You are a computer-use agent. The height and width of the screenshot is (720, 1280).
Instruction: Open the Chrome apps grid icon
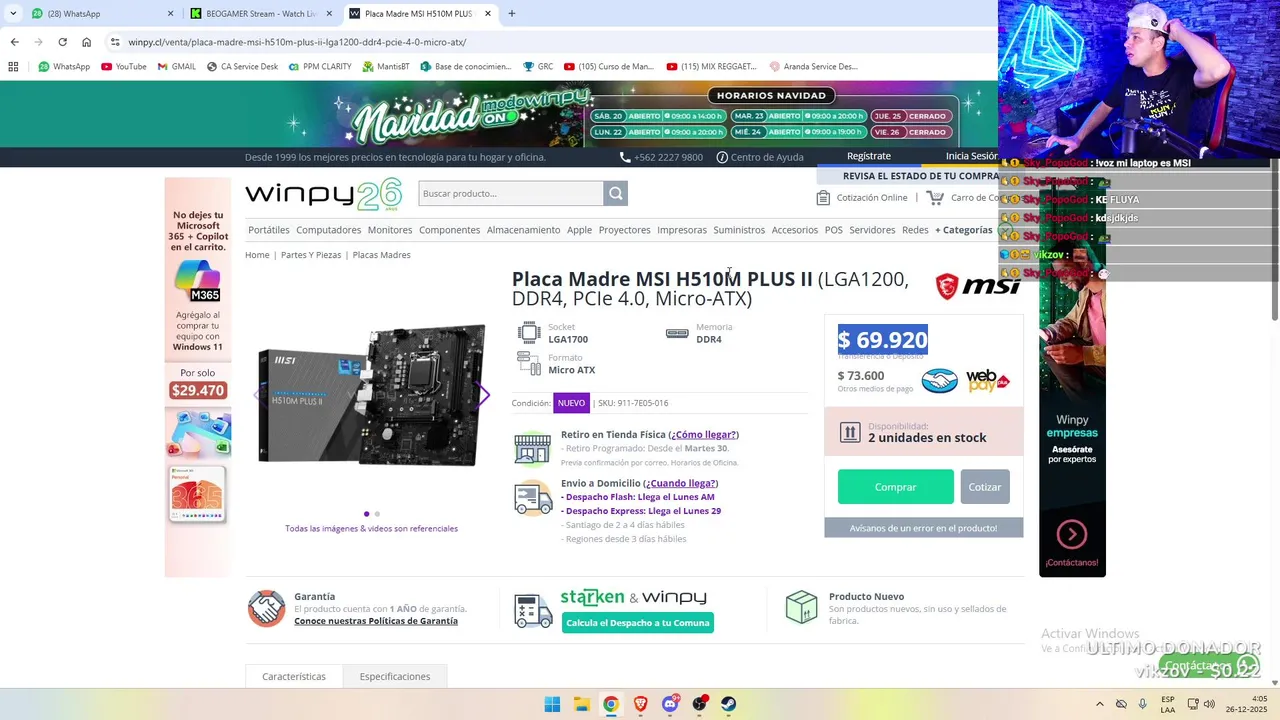[x=13, y=67]
